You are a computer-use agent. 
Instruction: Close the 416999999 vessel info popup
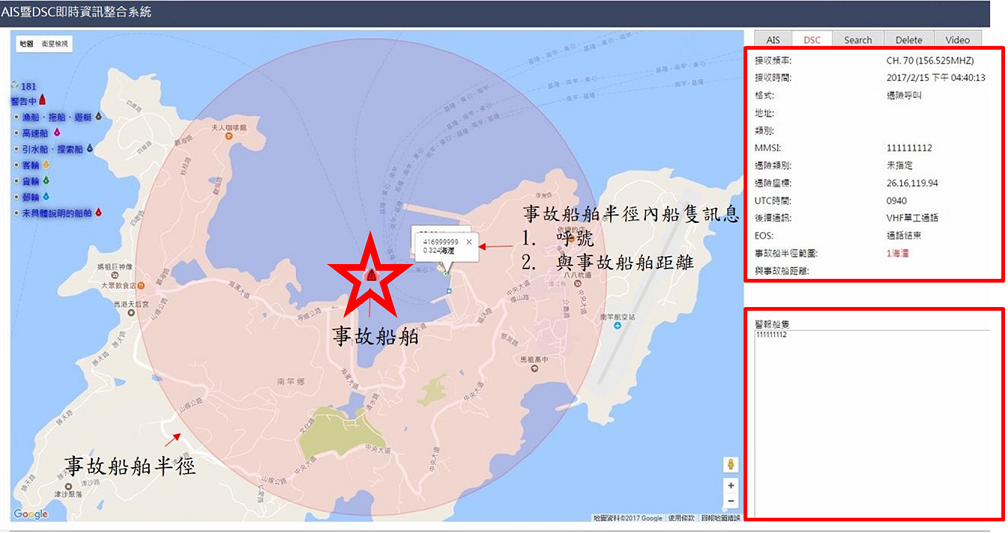tap(469, 242)
